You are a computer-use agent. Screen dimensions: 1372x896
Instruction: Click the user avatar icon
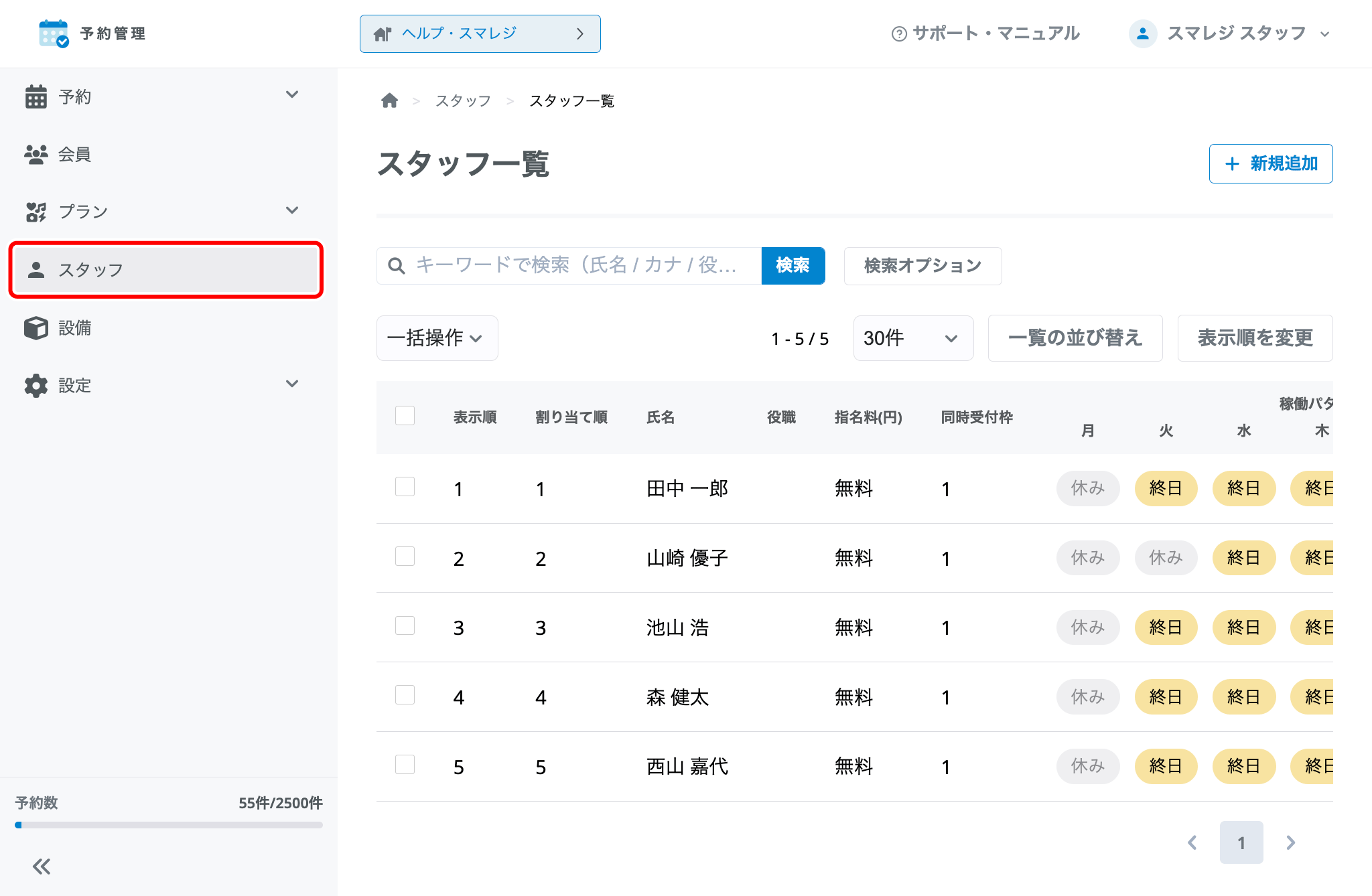tap(1143, 33)
